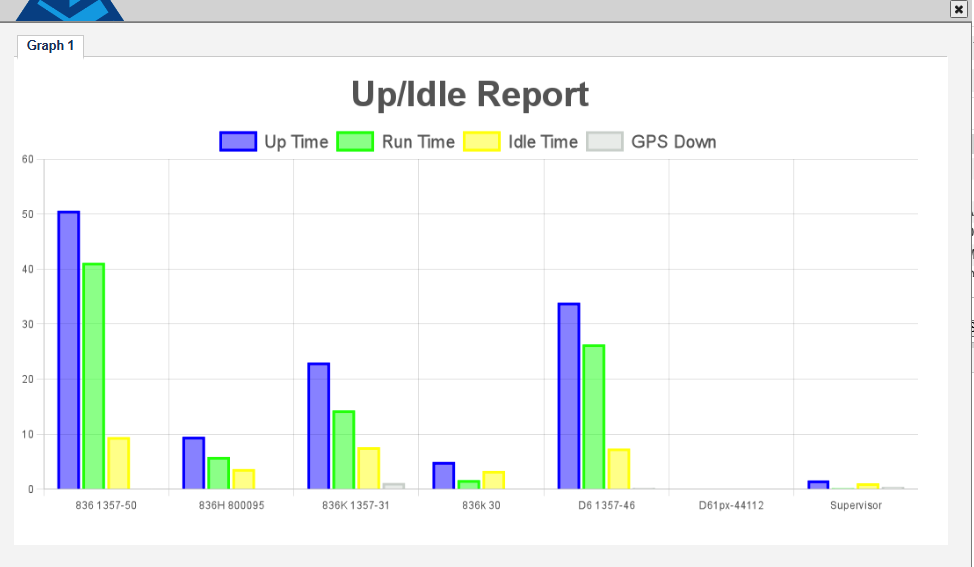
Task: Click the Up/Idle Report chart title
Action: pos(470,94)
